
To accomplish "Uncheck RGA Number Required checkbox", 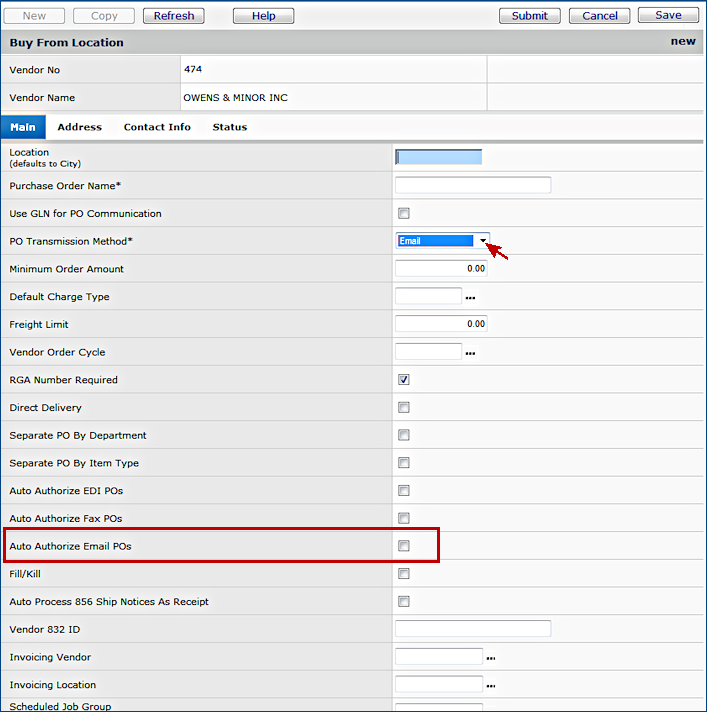I will (404, 380).
